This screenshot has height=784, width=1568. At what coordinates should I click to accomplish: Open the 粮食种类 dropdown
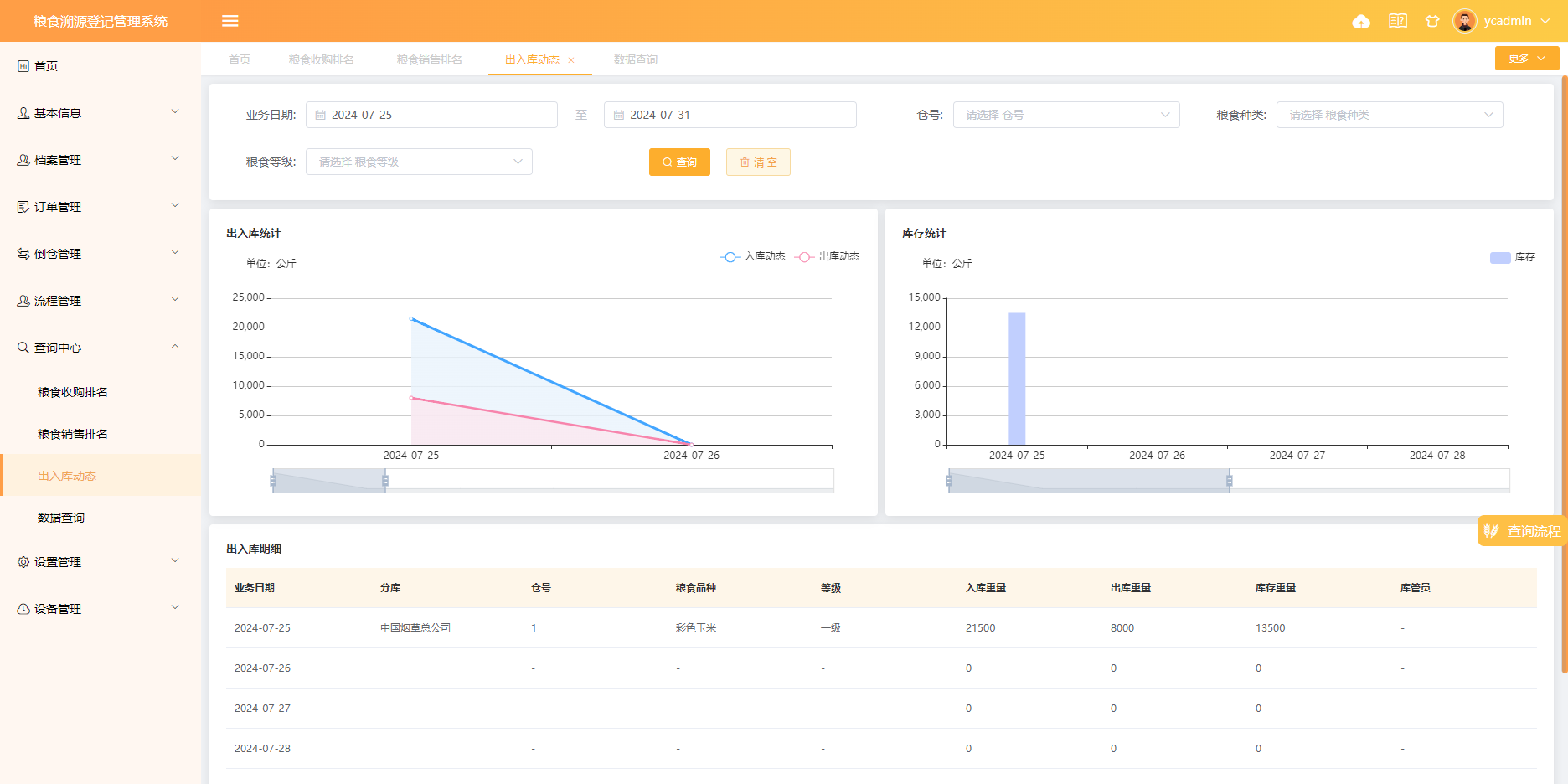point(1389,115)
